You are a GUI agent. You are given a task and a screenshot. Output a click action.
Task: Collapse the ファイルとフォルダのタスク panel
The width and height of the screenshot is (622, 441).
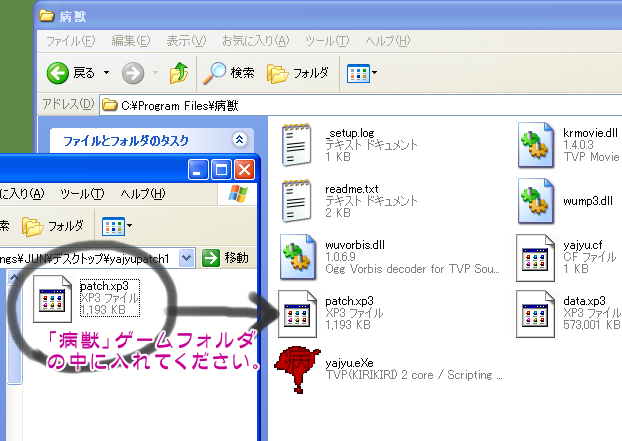click(238, 141)
